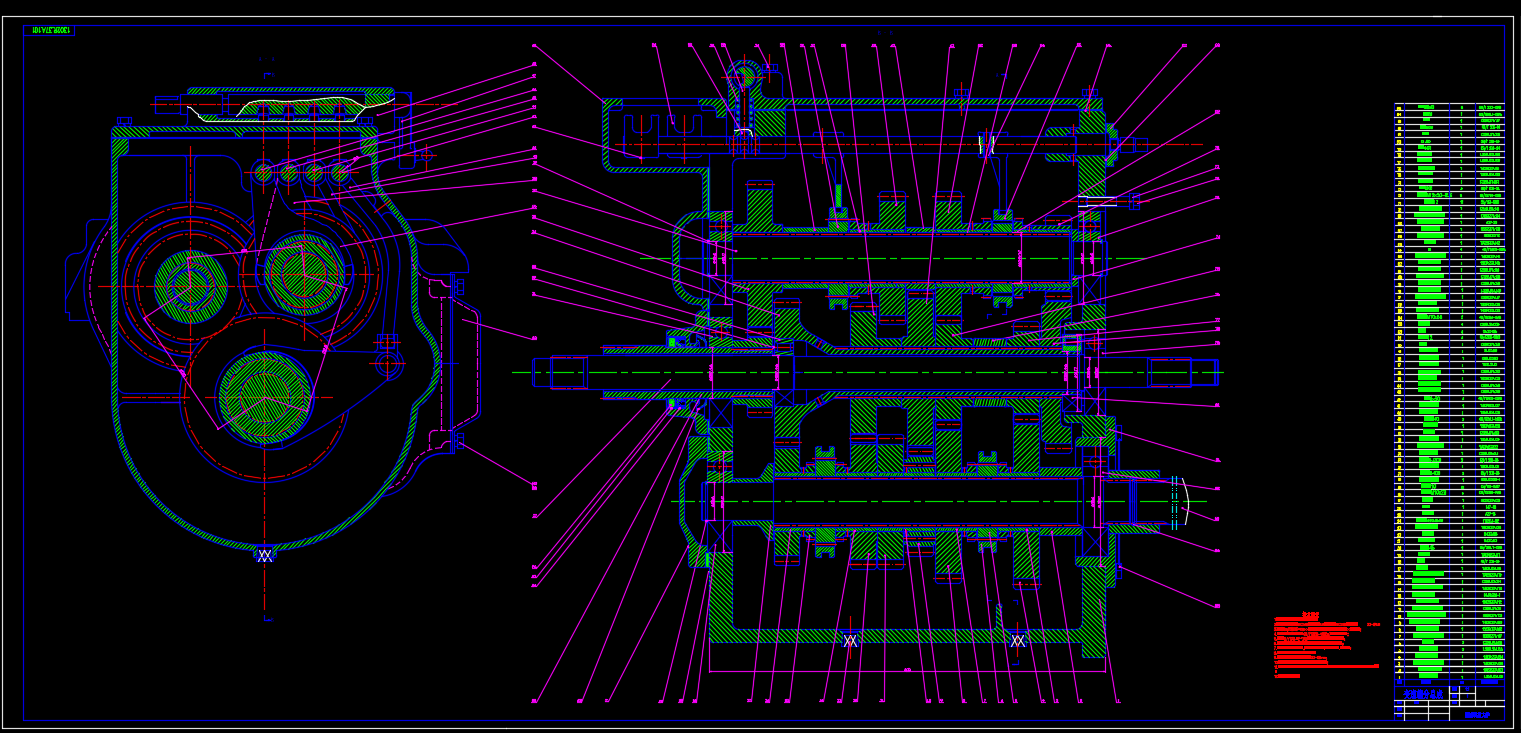1521x733 pixels.
Task: Select the topmost row of the parts list table
Action: (x=1449, y=107)
